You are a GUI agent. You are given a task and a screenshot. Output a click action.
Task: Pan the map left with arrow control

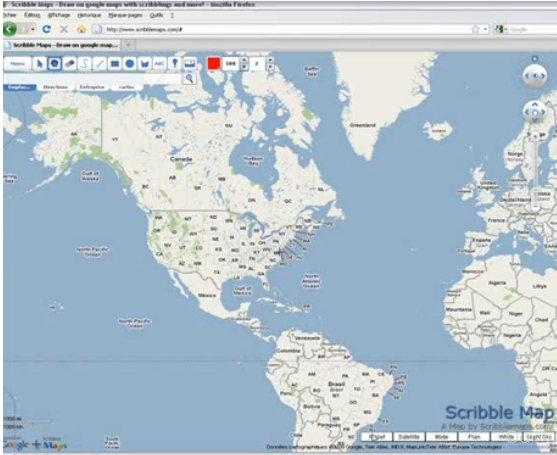527,113
